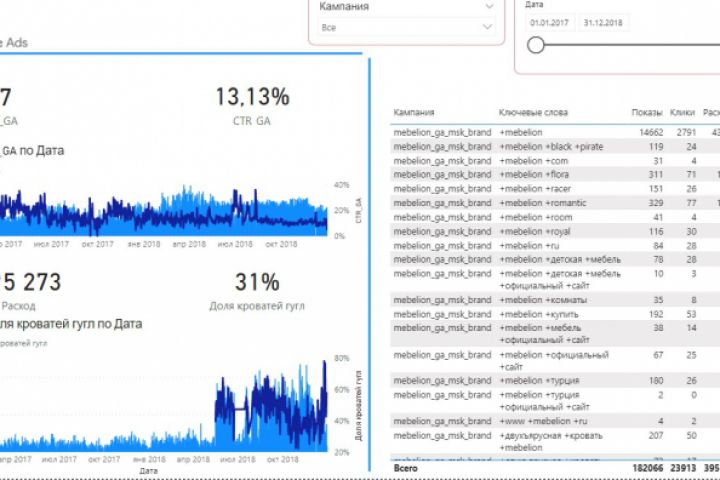Select Клики value 77 in +romantic row
The width and height of the screenshot is (720, 480).
691,203
